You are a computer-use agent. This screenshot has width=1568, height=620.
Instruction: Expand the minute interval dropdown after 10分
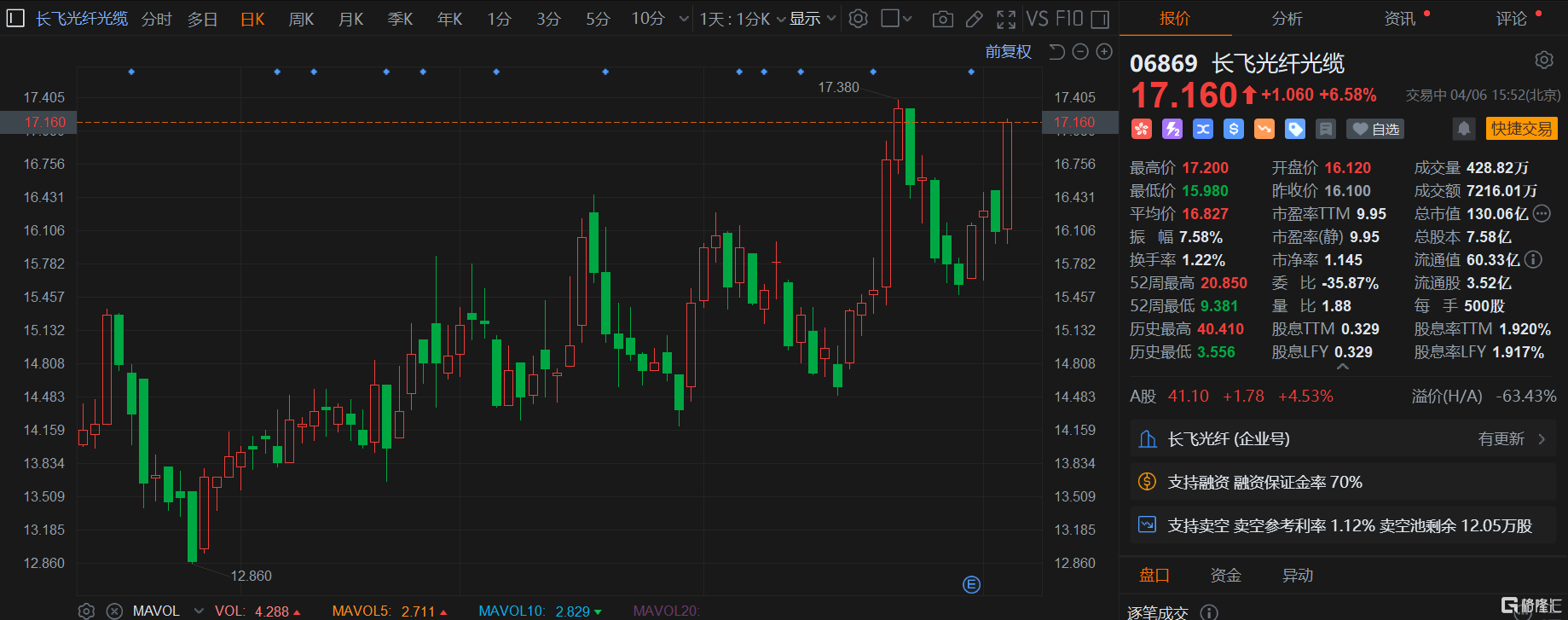point(684,19)
